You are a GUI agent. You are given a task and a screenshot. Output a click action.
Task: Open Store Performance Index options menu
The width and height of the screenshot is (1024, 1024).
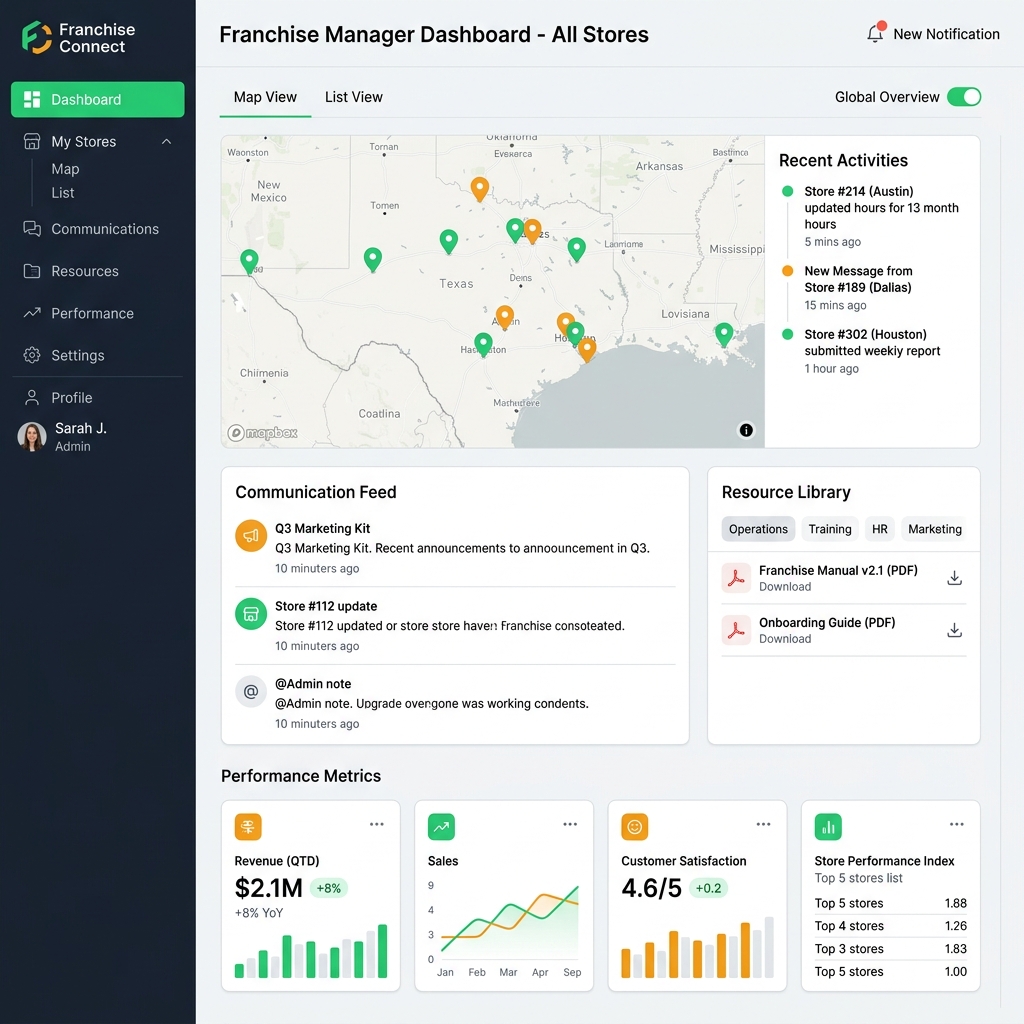pos(957,824)
